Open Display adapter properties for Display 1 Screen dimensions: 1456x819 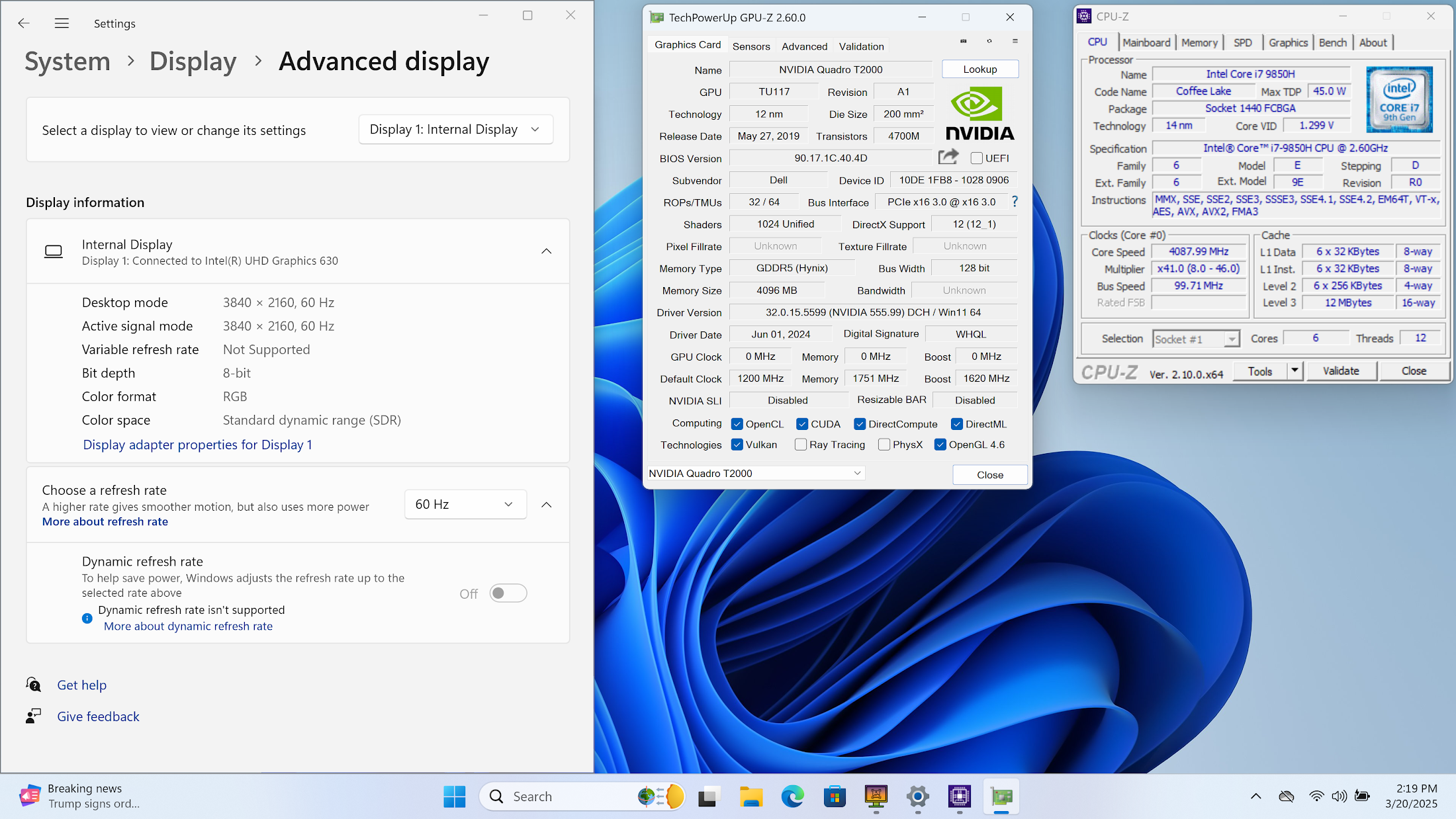point(197,445)
